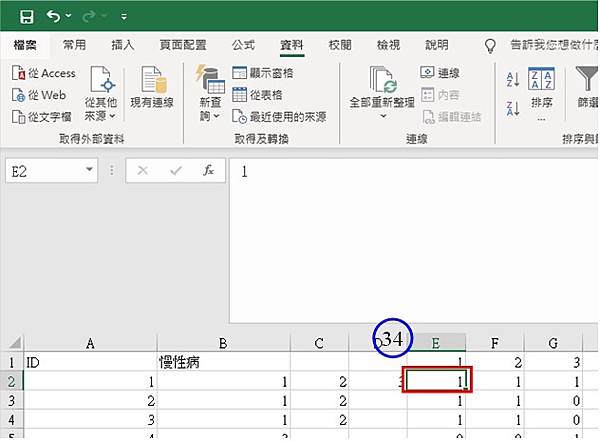Import data 從文字檔
The width and height of the screenshot is (600, 441).
[x=42, y=117]
